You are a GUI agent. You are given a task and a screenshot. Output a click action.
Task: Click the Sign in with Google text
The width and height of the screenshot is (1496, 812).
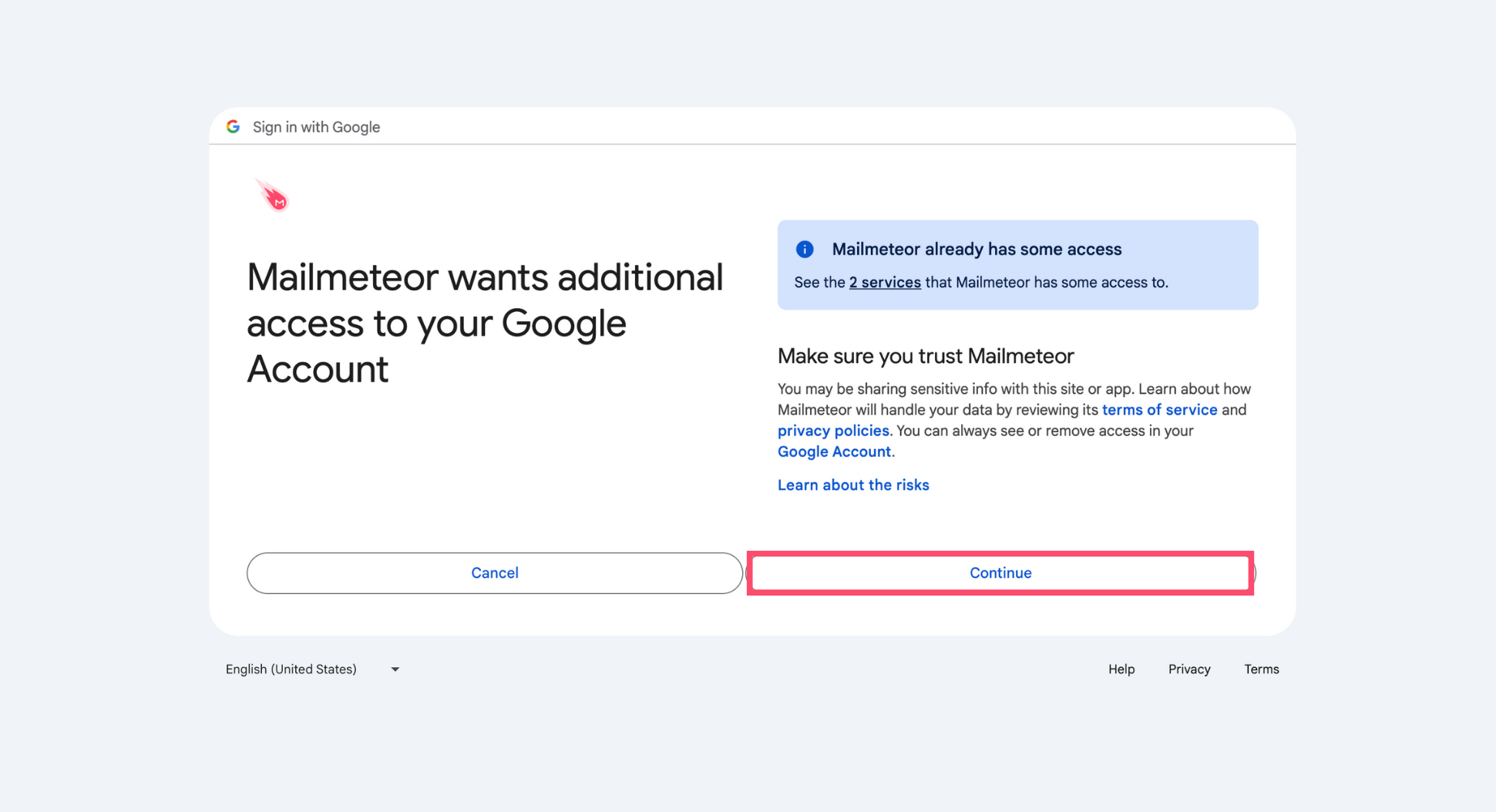pos(317,127)
